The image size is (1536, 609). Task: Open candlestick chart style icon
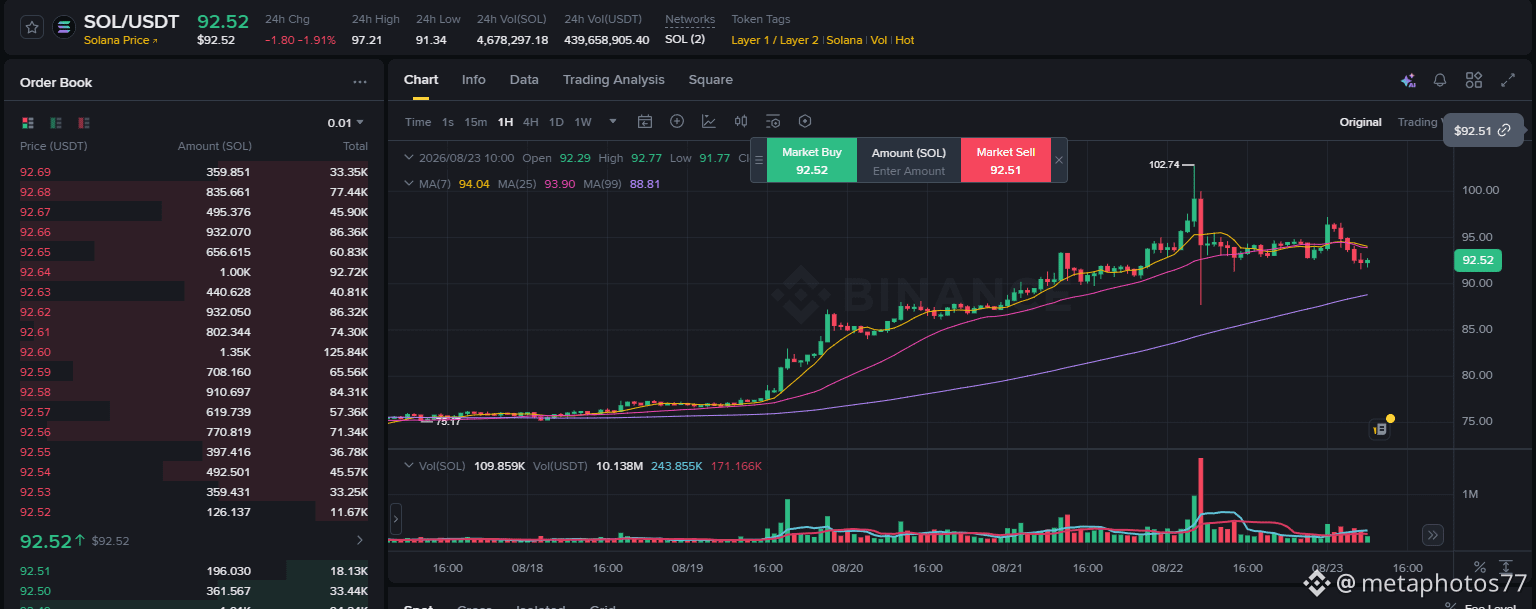pyautogui.click(x=741, y=122)
